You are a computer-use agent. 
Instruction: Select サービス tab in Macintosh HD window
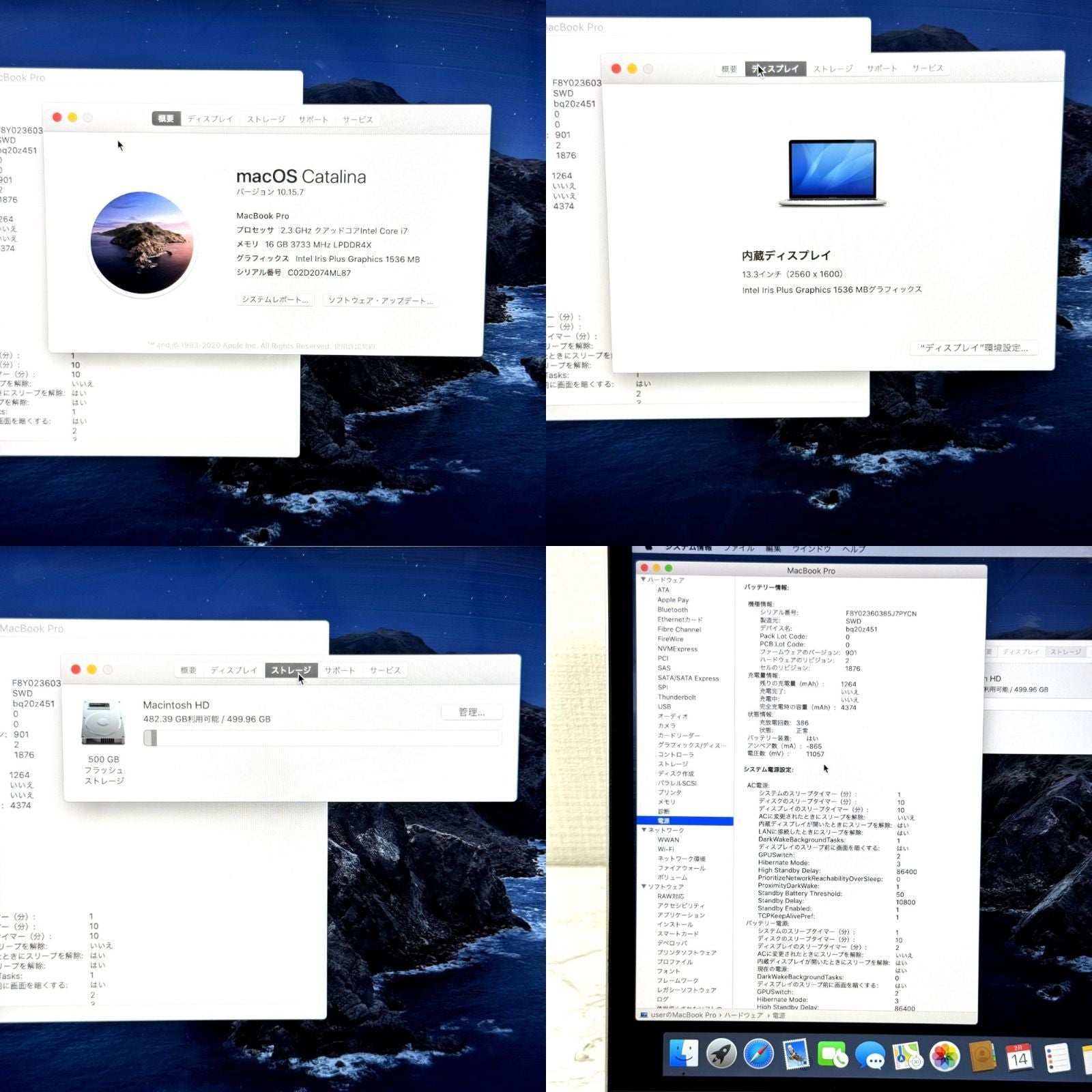(x=385, y=670)
